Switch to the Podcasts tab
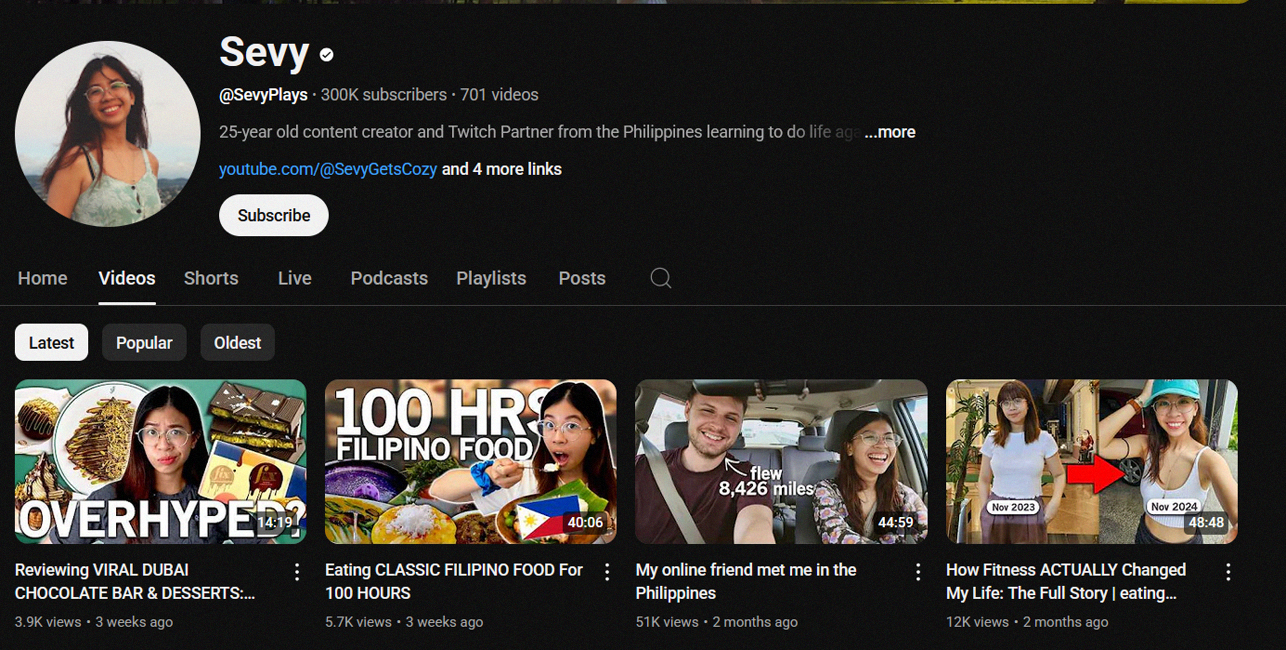The width and height of the screenshot is (1286, 650). (x=389, y=278)
